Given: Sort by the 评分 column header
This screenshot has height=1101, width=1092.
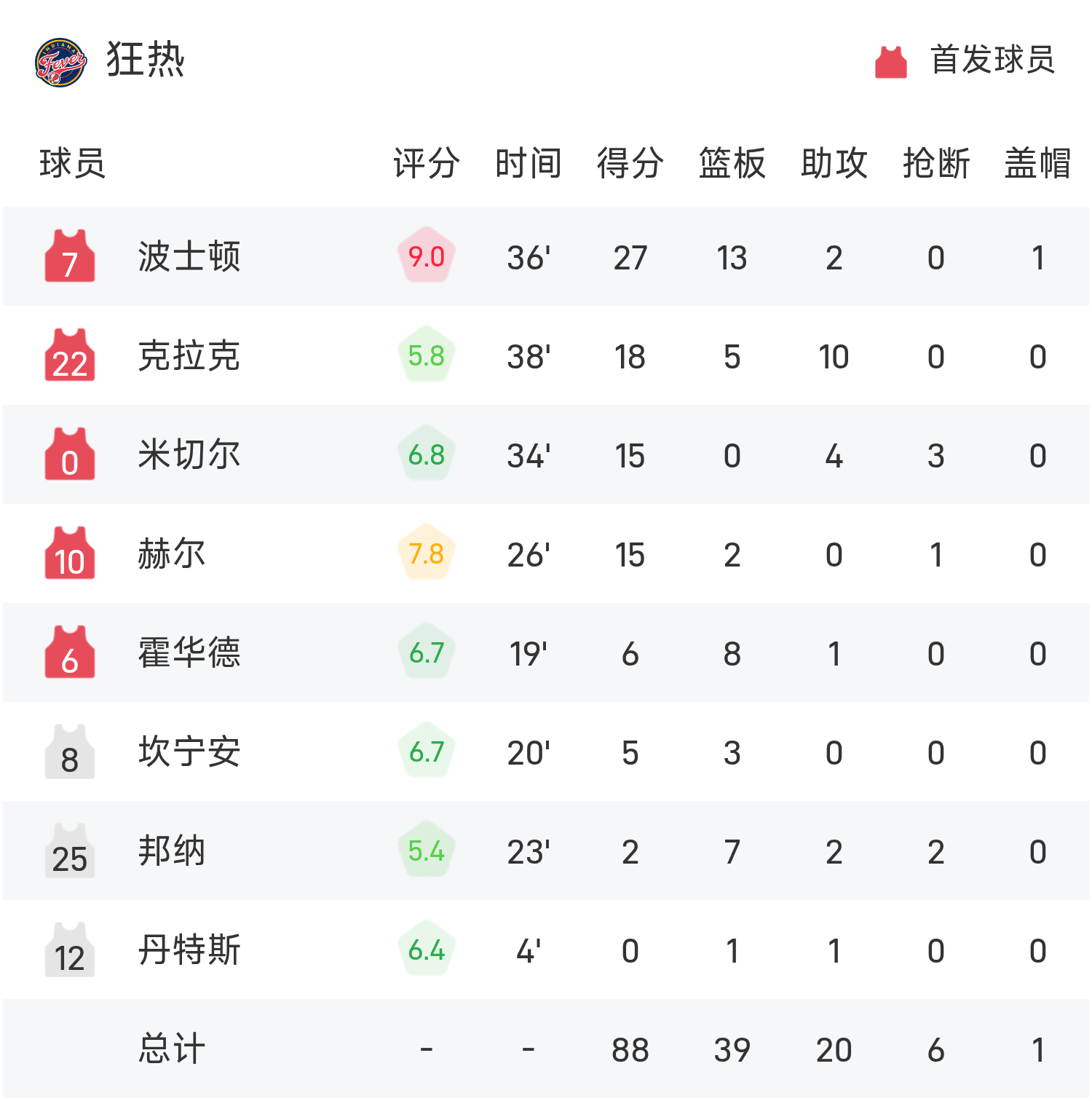Looking at the screenshot, I should click(427, 162).
